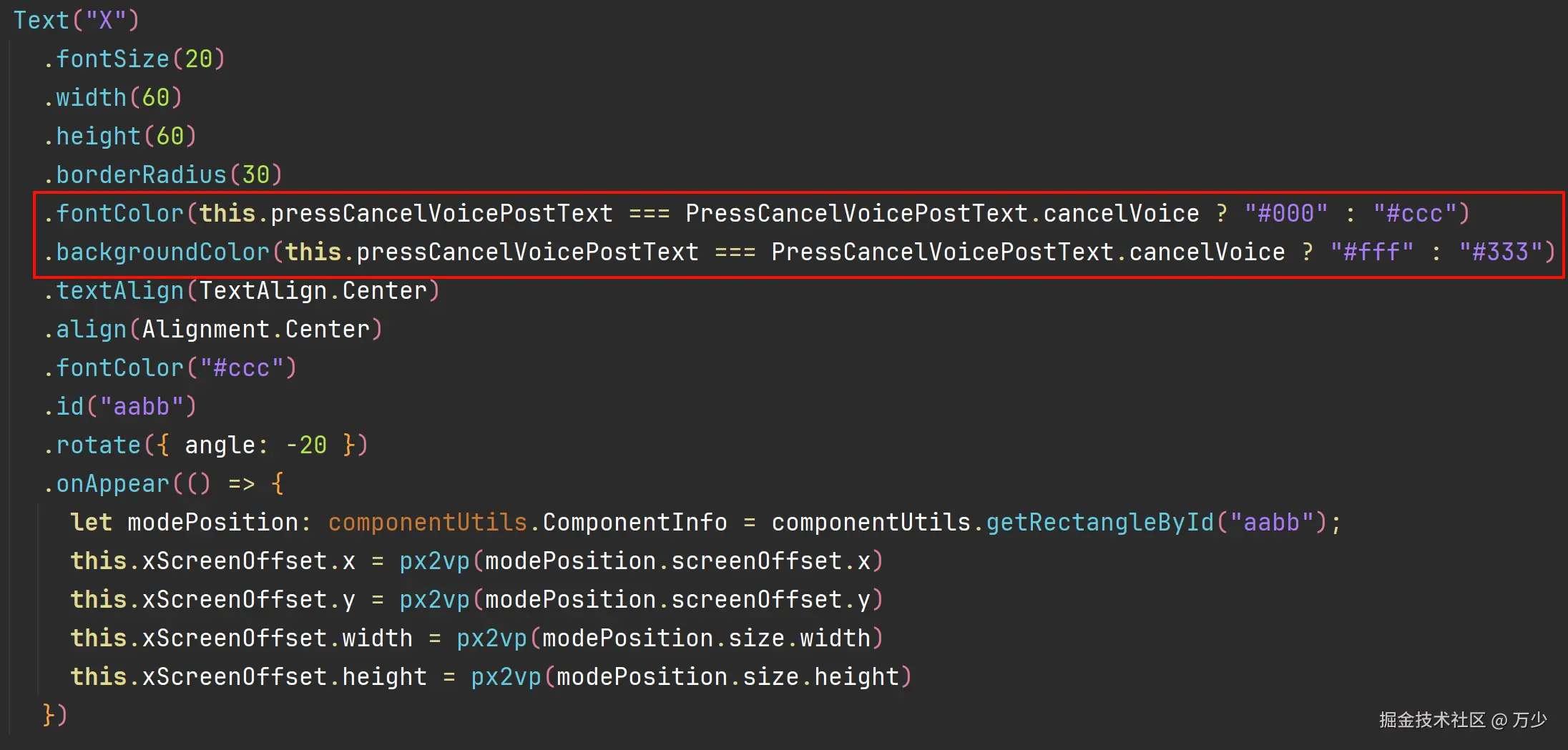Viewport: 1568px width, 750px height.
Task: Click the let keyword before modePosition
Action: coord(91,522)
